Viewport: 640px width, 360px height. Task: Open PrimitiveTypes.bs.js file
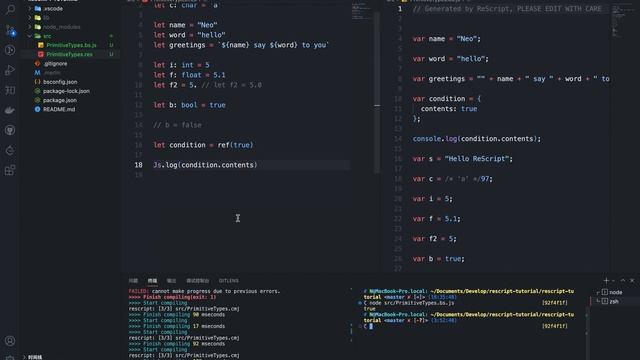[71, 45]
